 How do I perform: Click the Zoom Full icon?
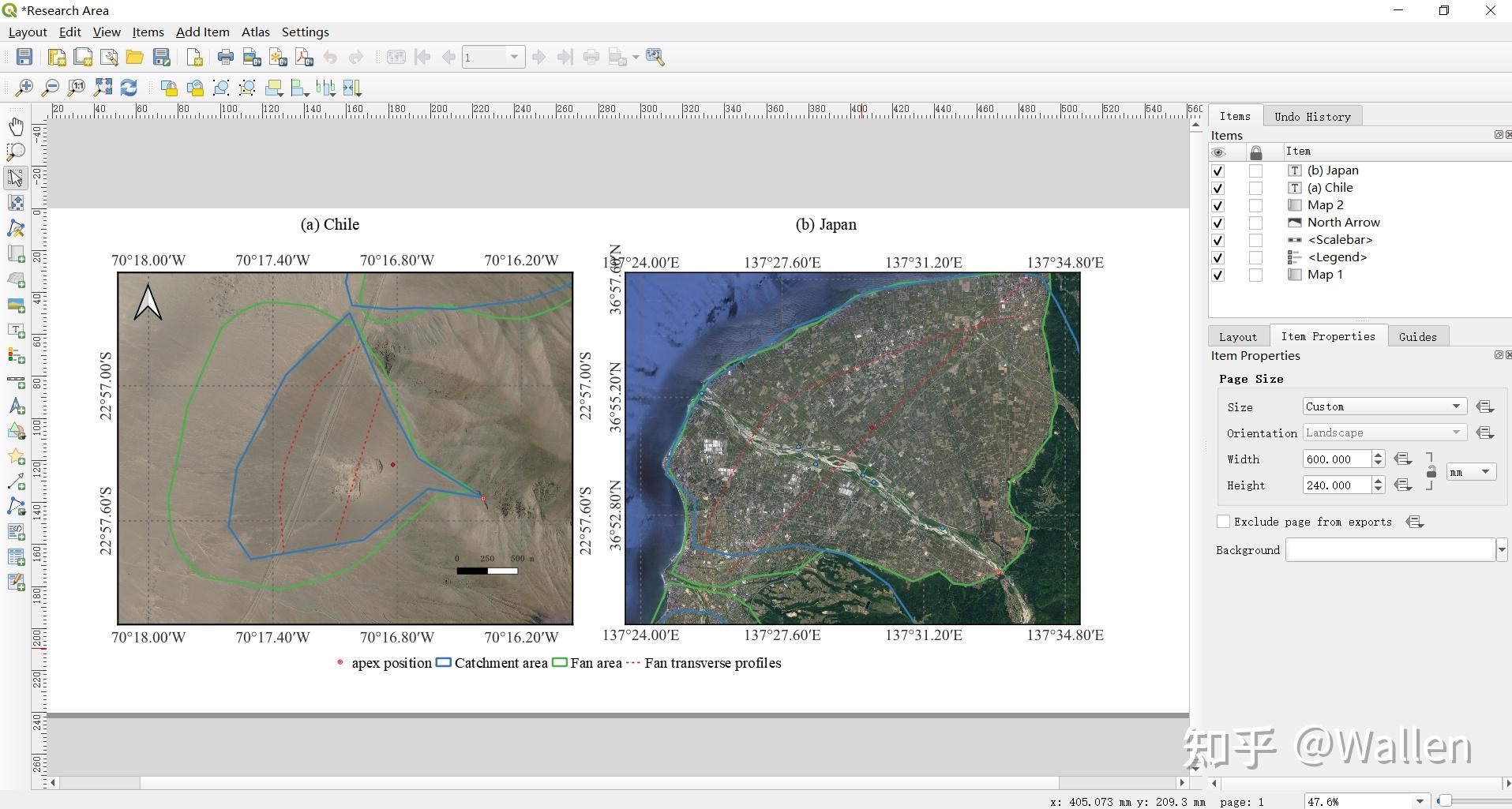pyautogui.click(x=103, y=88)
